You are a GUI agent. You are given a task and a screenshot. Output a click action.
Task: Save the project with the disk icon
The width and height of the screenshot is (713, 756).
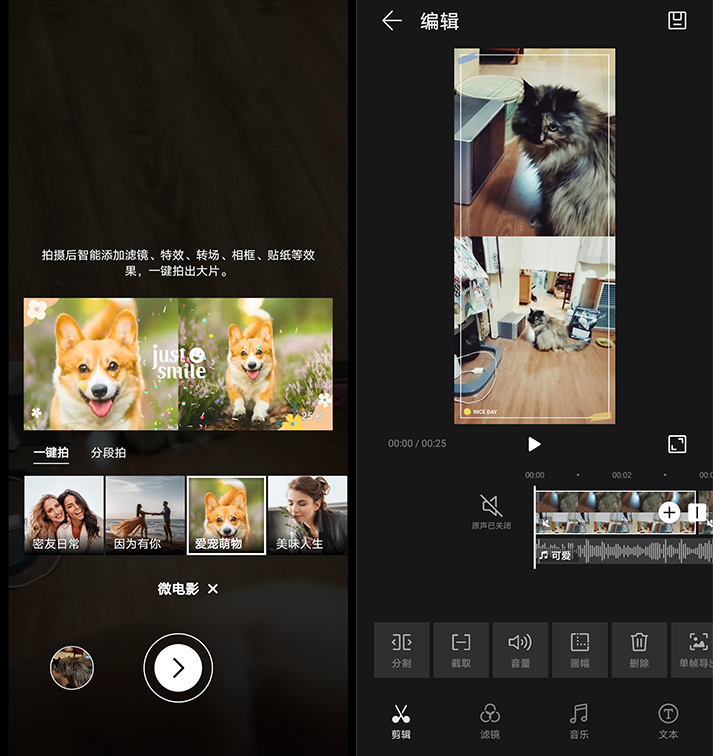tap(677, 21)
